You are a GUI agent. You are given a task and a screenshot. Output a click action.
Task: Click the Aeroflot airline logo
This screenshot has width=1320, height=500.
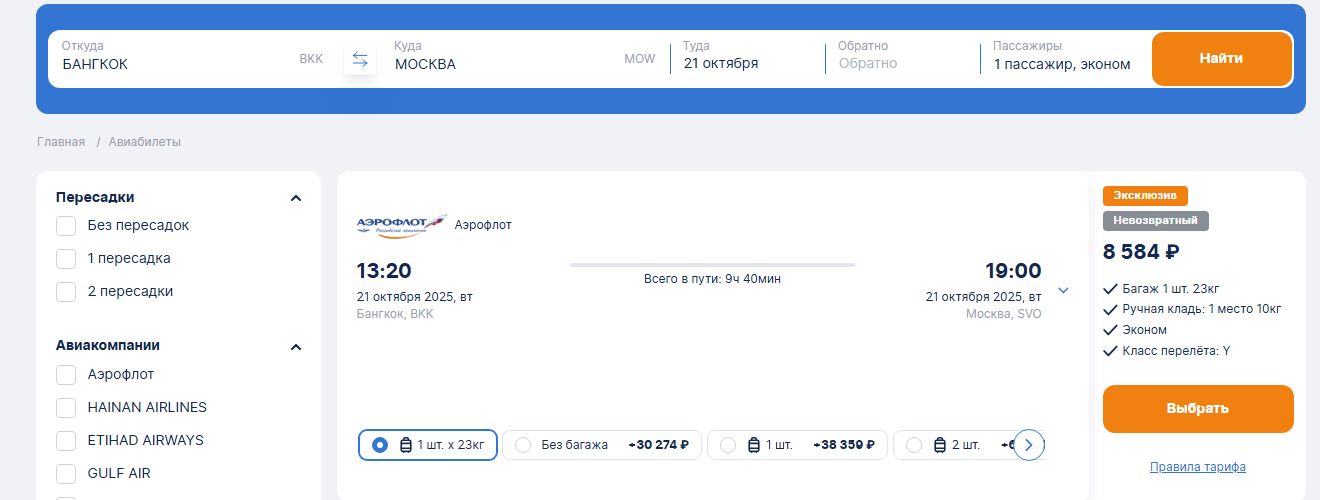(400, 226)
